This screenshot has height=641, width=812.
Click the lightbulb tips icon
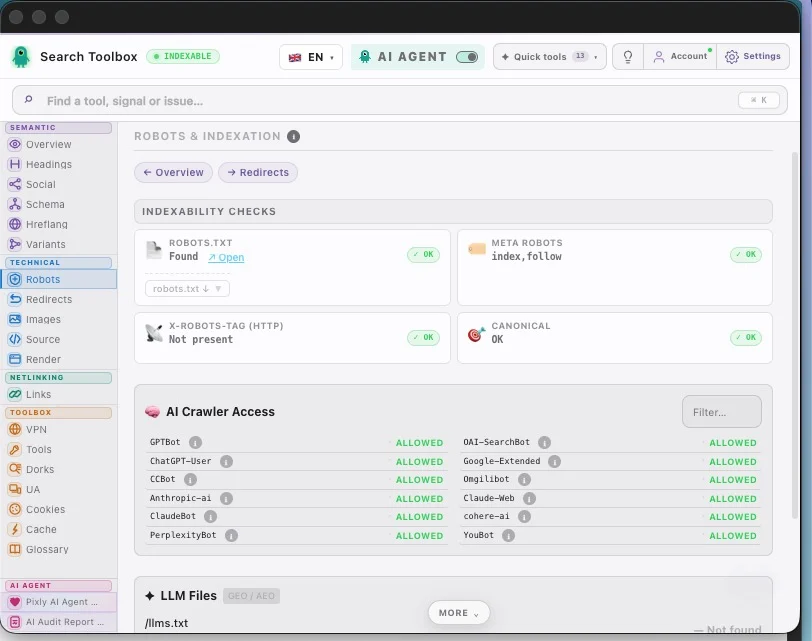tap(628, 56)
